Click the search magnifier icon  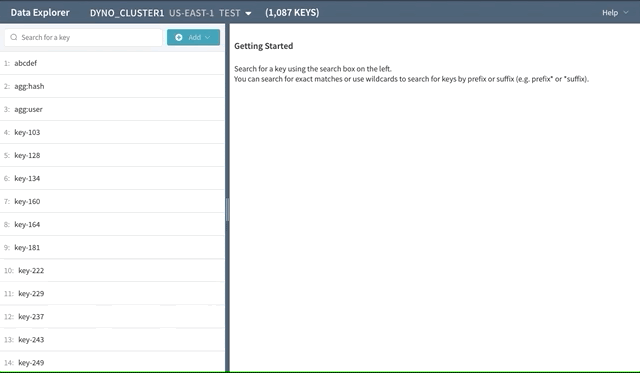[14, 37]
